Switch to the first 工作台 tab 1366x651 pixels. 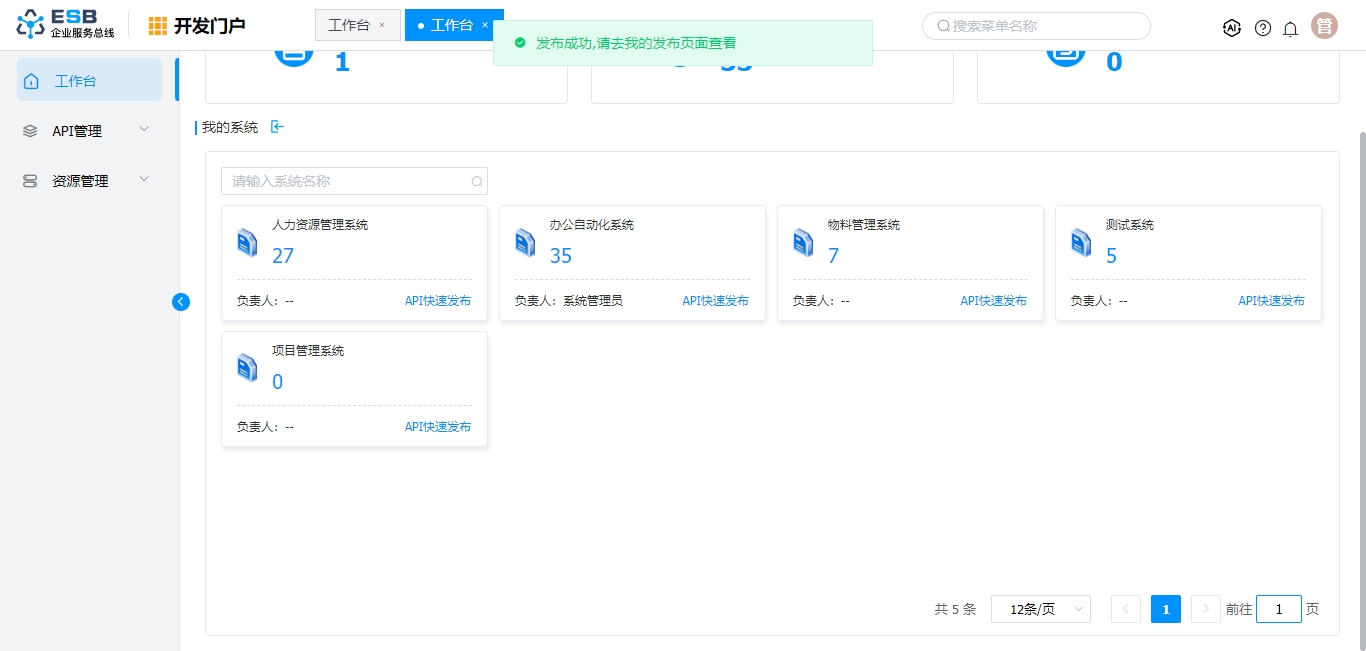[348, 25]
